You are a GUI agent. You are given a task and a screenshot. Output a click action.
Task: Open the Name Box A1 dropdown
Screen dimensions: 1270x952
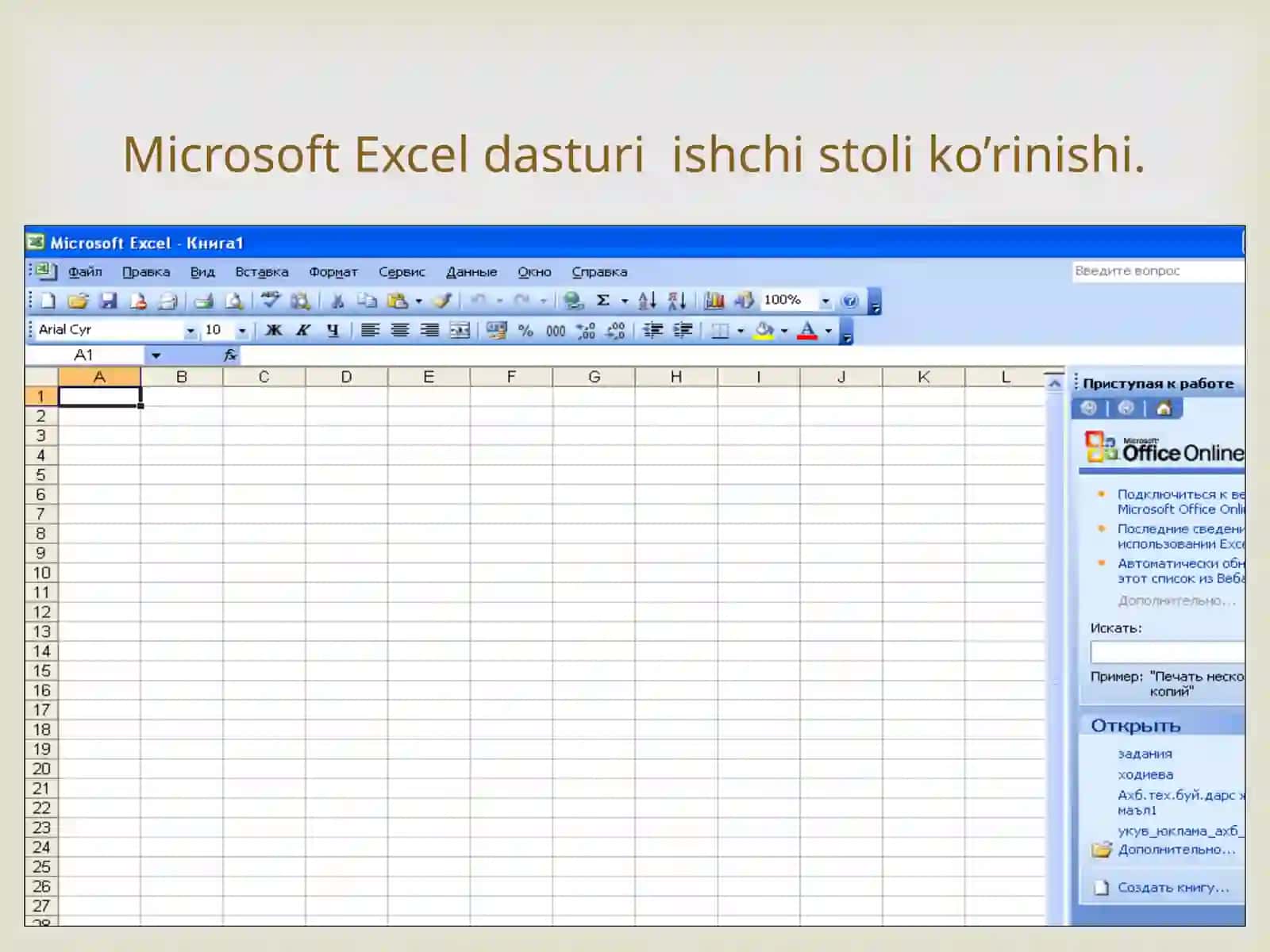click(x=156, y=355)
